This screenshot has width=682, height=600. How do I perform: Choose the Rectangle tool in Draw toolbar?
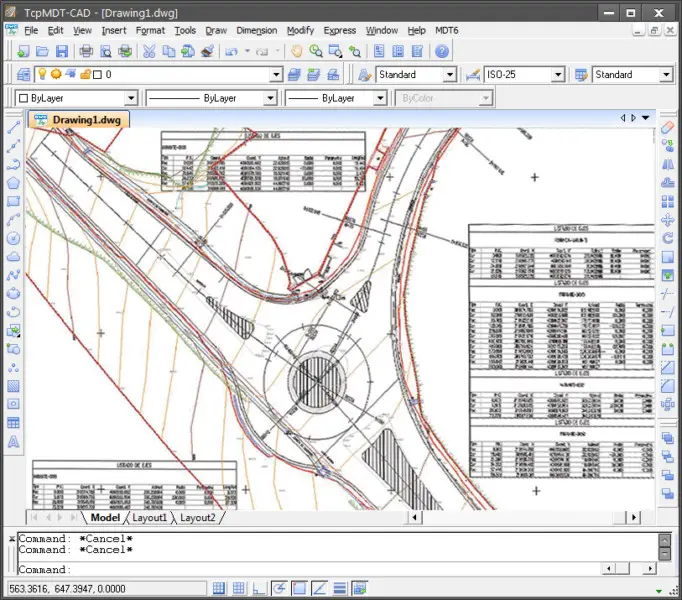[x=13, y=202]
